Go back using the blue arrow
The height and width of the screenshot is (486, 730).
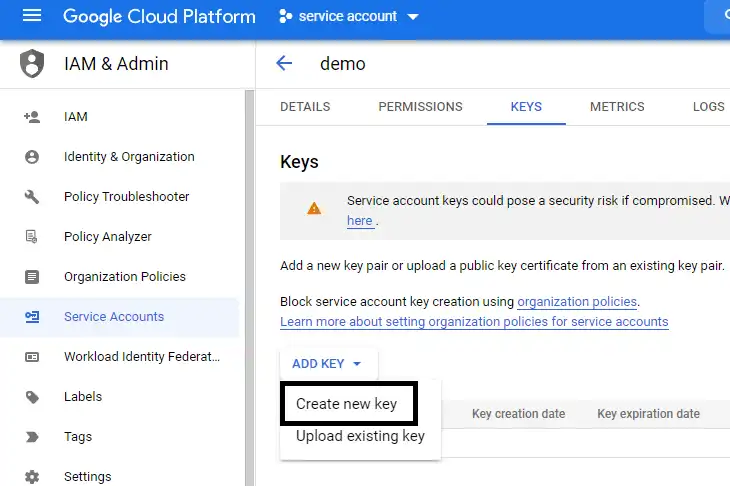pyautogui.click(x=284, y=63)
